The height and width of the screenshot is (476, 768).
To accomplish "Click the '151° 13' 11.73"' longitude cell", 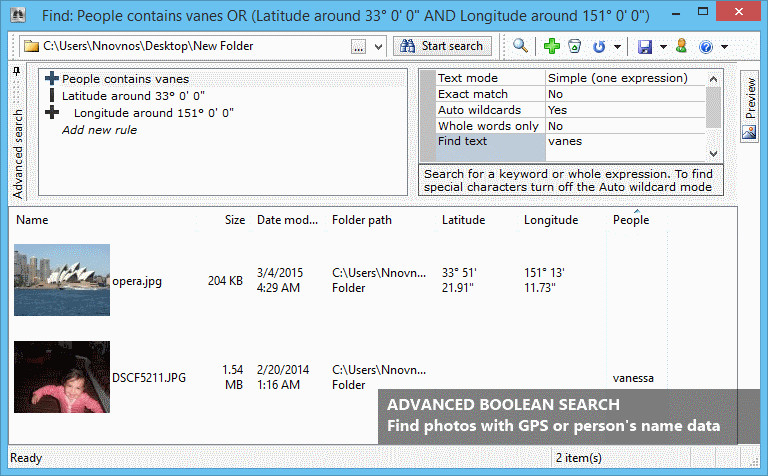I will [x=544, y=280].
